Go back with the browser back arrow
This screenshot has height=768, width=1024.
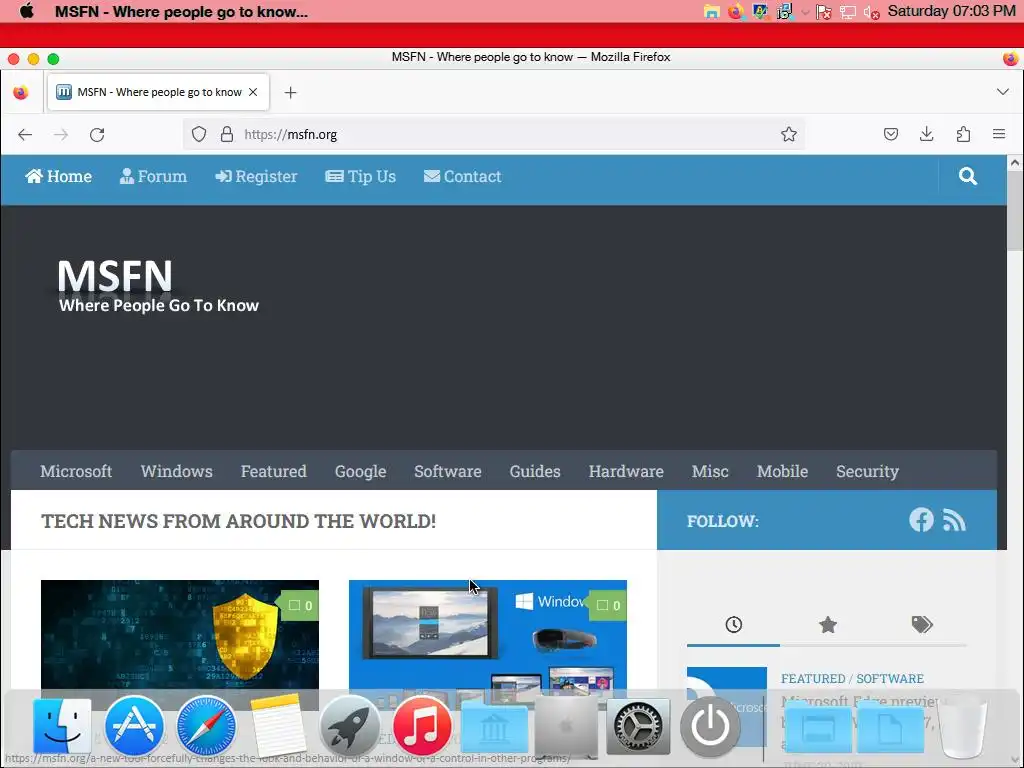pyautogui.click(x=25, y=135)
